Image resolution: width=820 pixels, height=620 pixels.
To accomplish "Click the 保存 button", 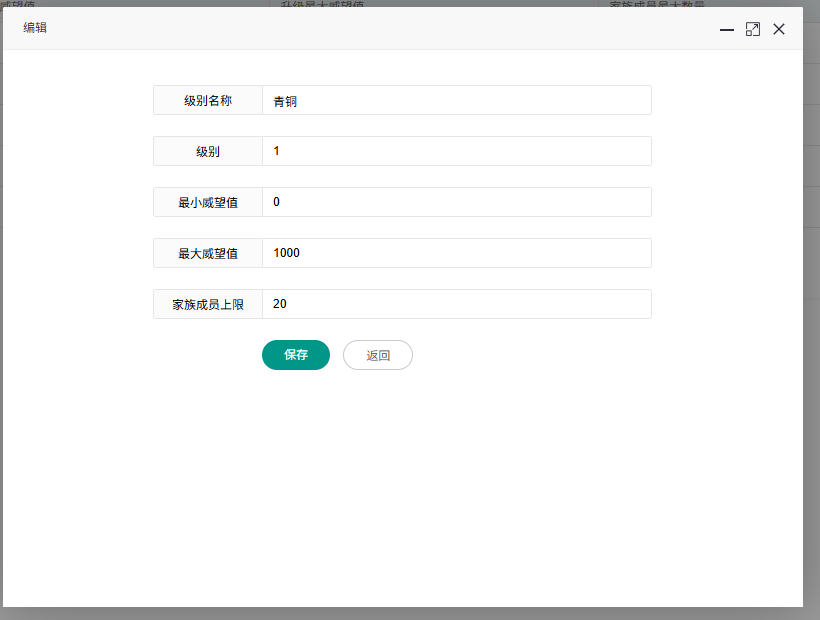I will pos(296,355).
